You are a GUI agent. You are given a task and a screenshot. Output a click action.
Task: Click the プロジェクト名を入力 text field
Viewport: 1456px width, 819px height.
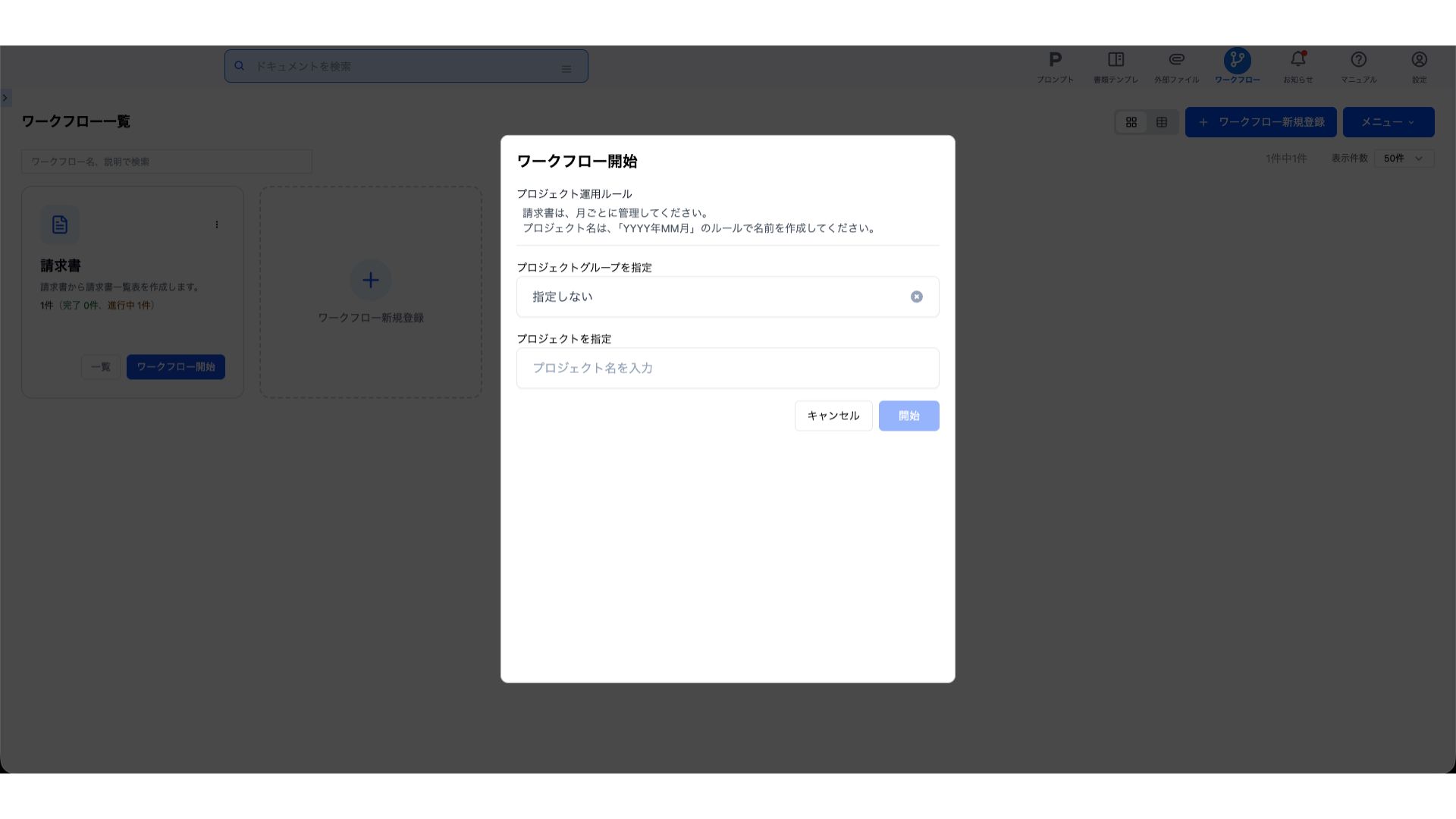[727, 368]
